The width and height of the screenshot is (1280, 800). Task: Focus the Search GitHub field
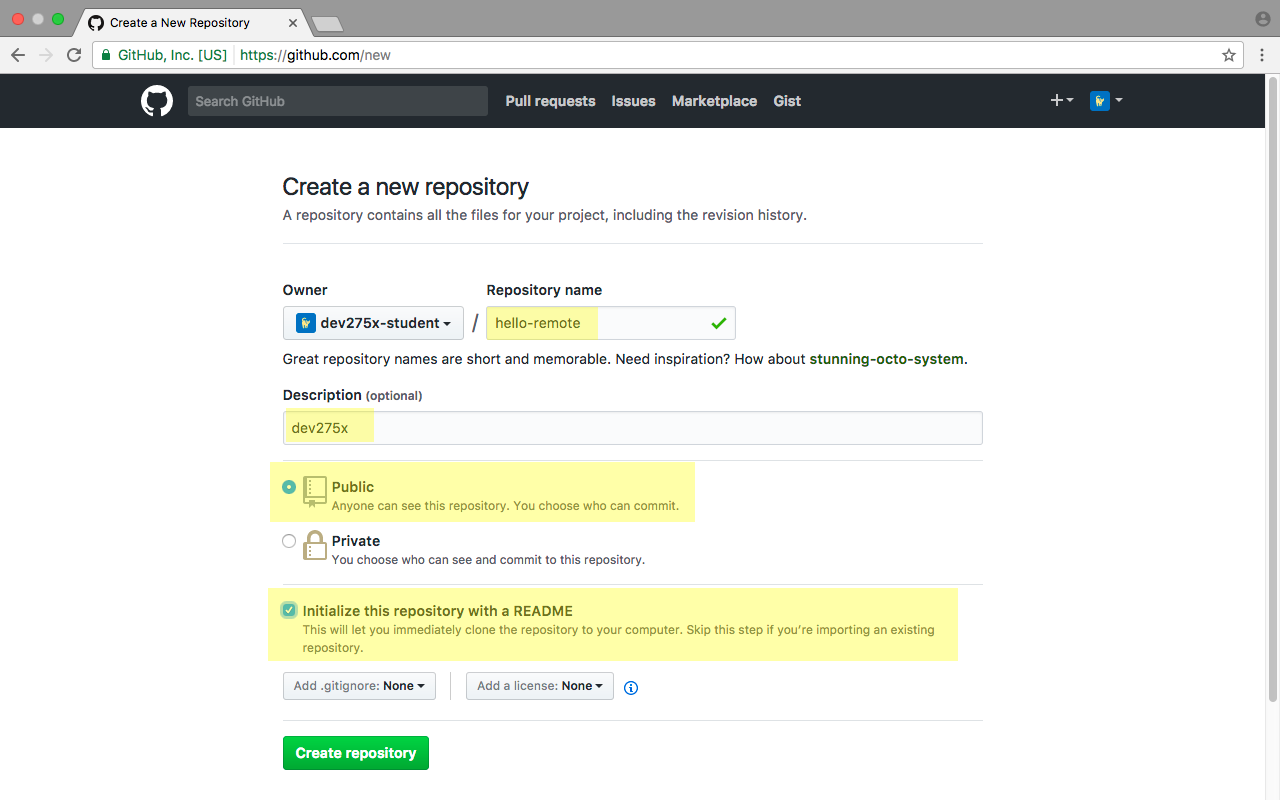click(x=338, y=101)
